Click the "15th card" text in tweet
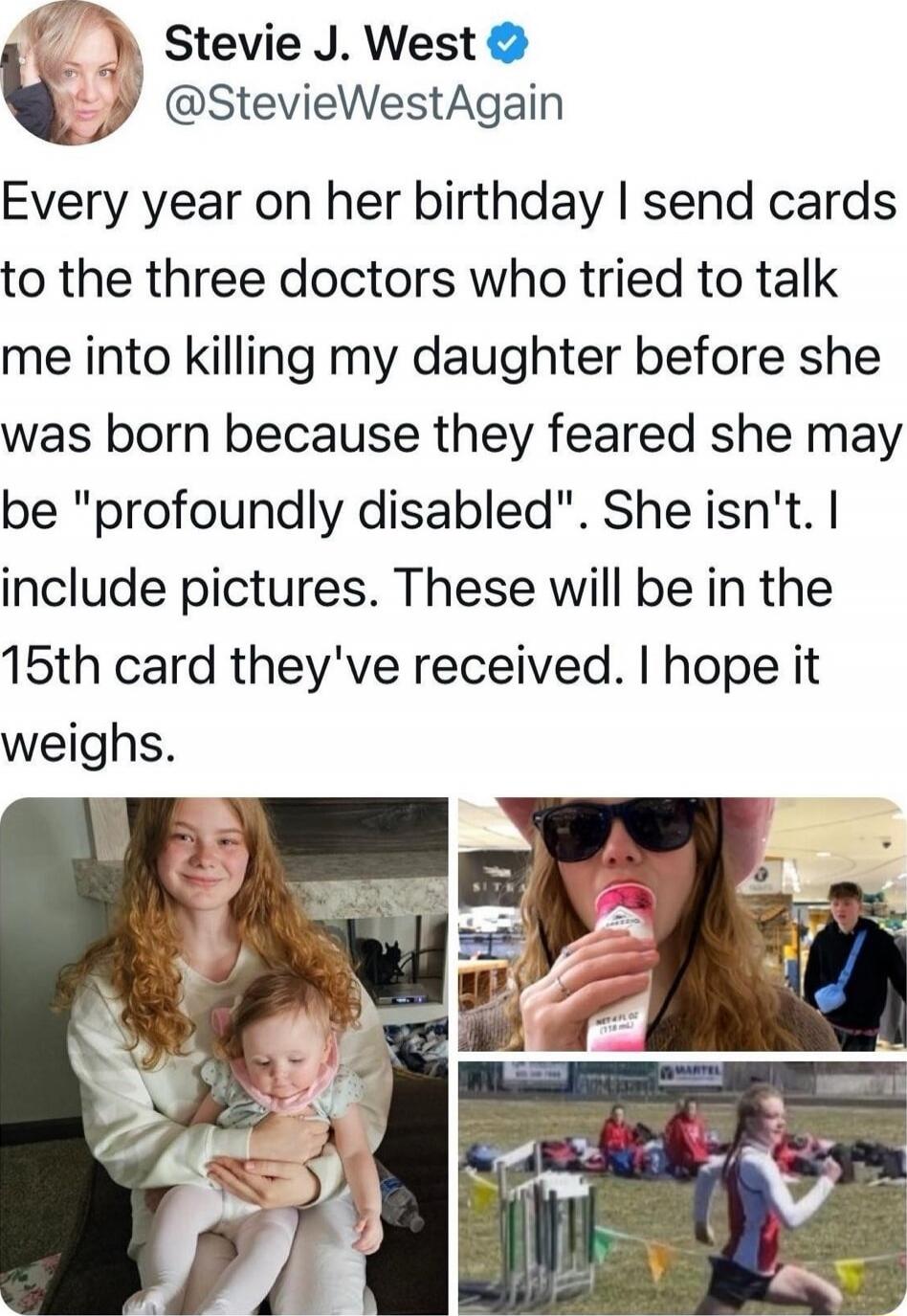This screenshot has height=1316, width=907. 107,666
